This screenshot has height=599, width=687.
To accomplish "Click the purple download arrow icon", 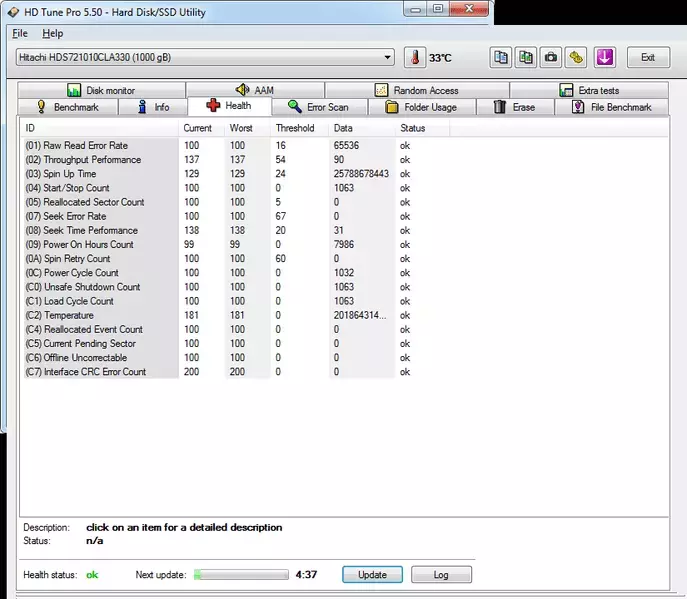I will 605,57.
